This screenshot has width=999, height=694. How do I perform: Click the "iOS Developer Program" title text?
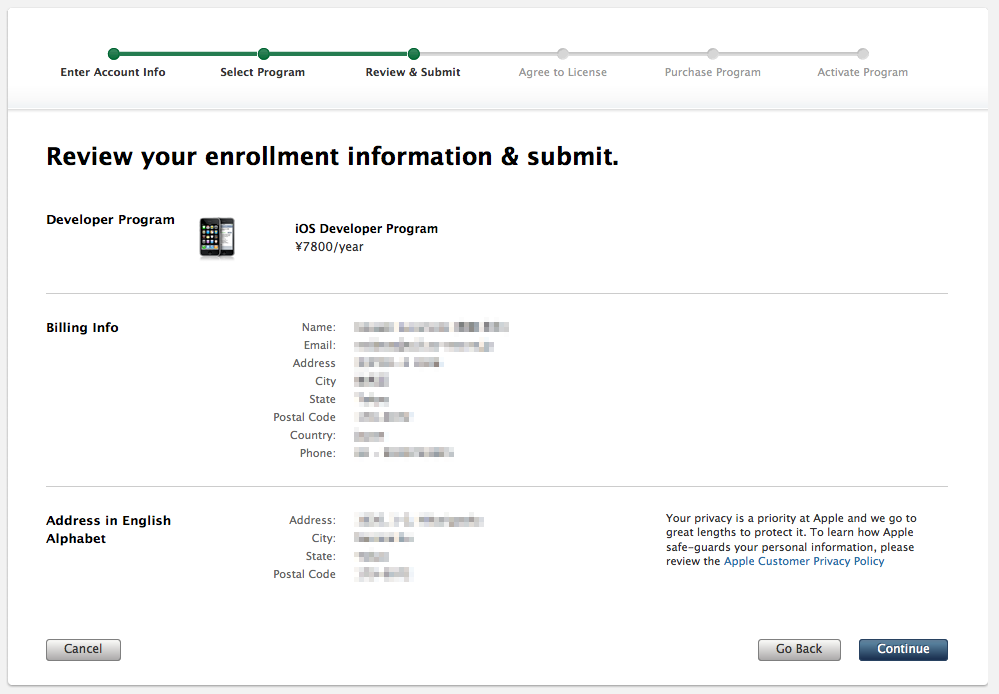point(366,228)
